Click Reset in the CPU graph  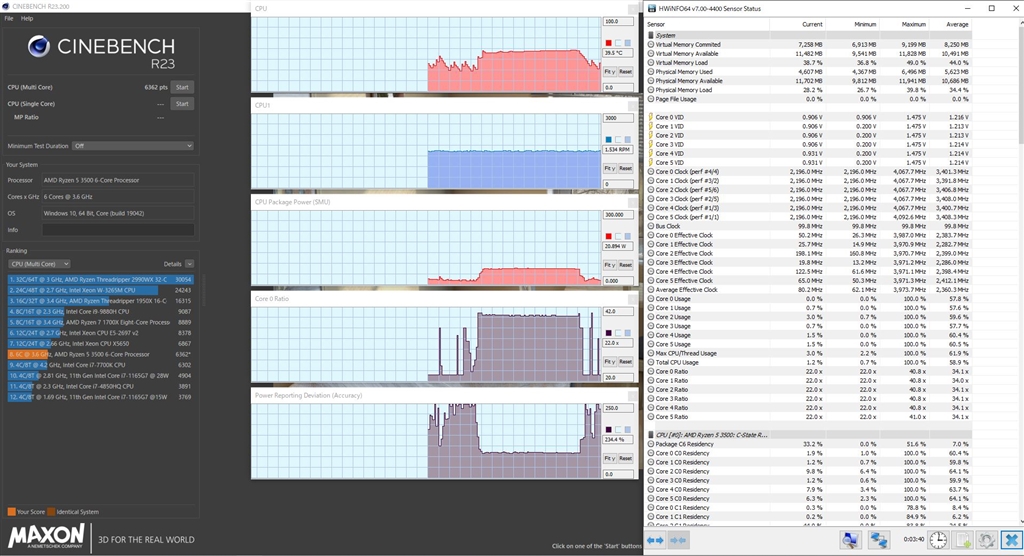coord(626,72)
